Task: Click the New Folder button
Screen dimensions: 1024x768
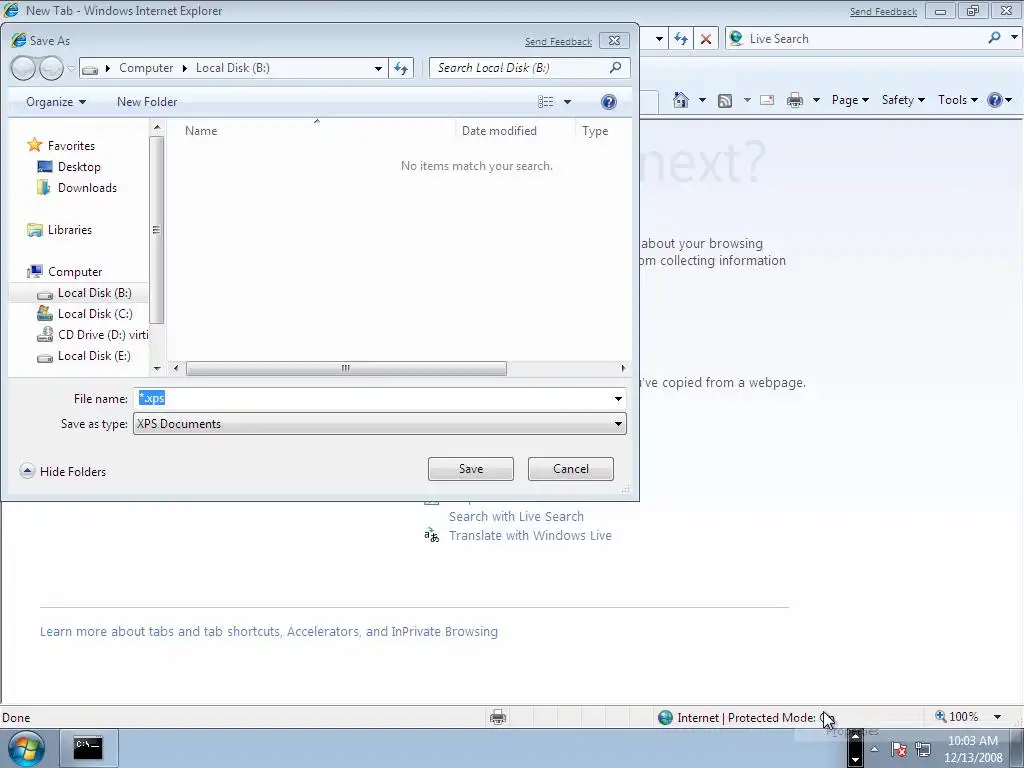Action: [x=147, y=102]
